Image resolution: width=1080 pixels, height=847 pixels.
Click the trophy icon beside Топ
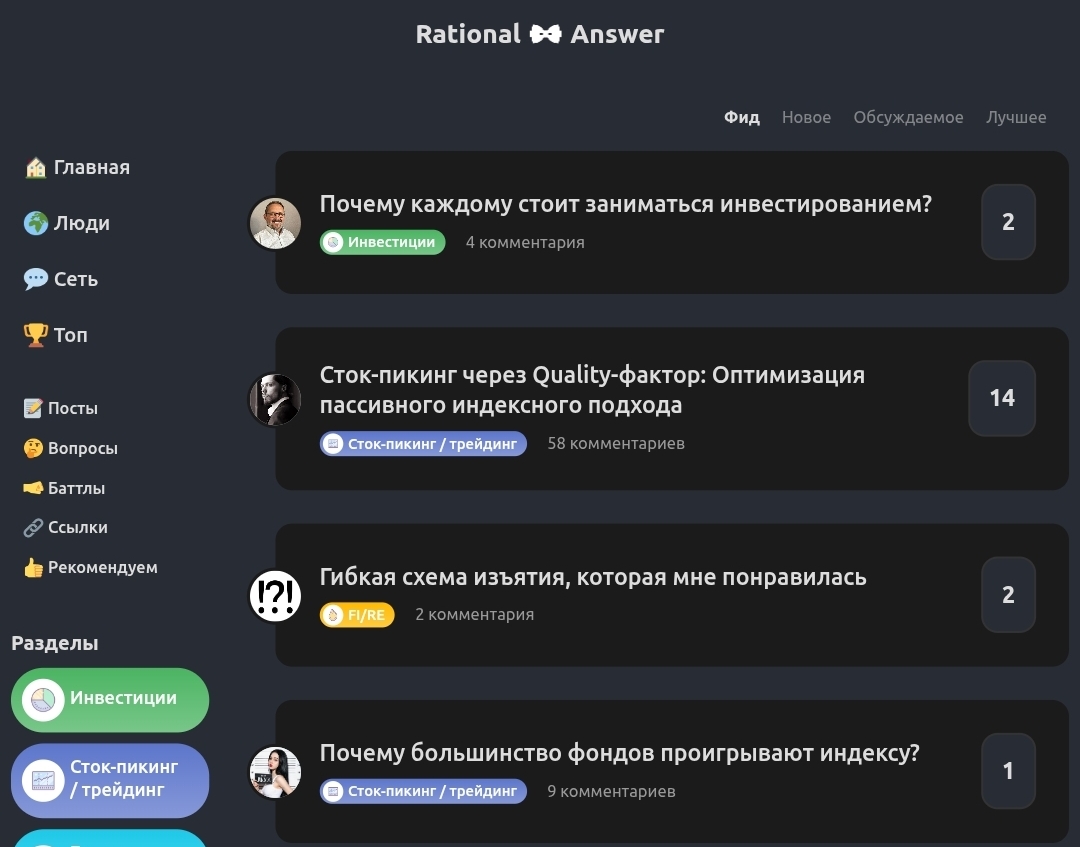[x=36, y=335]
